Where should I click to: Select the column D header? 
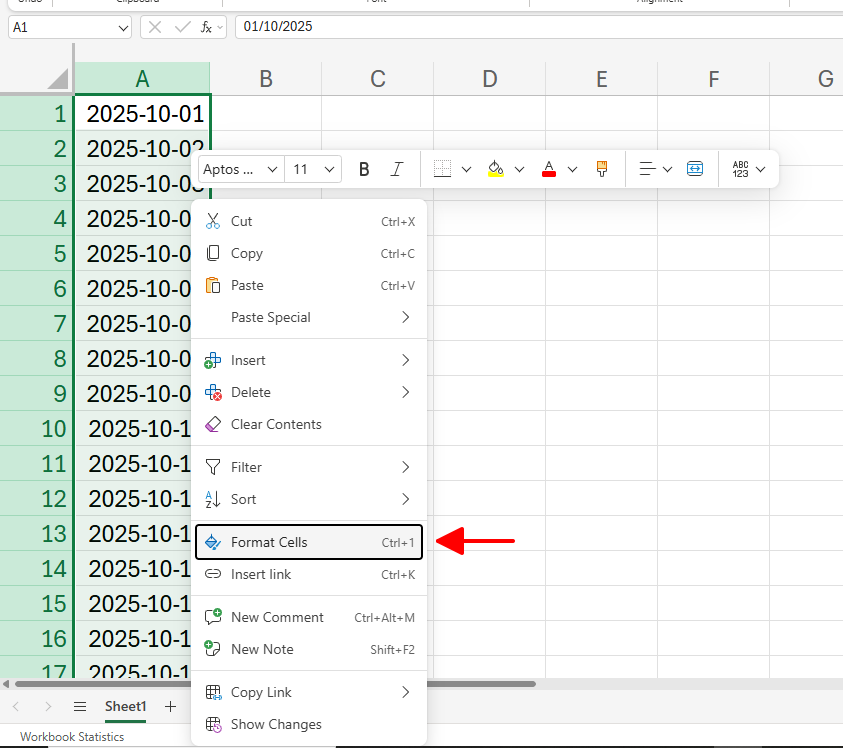(490, 79)
